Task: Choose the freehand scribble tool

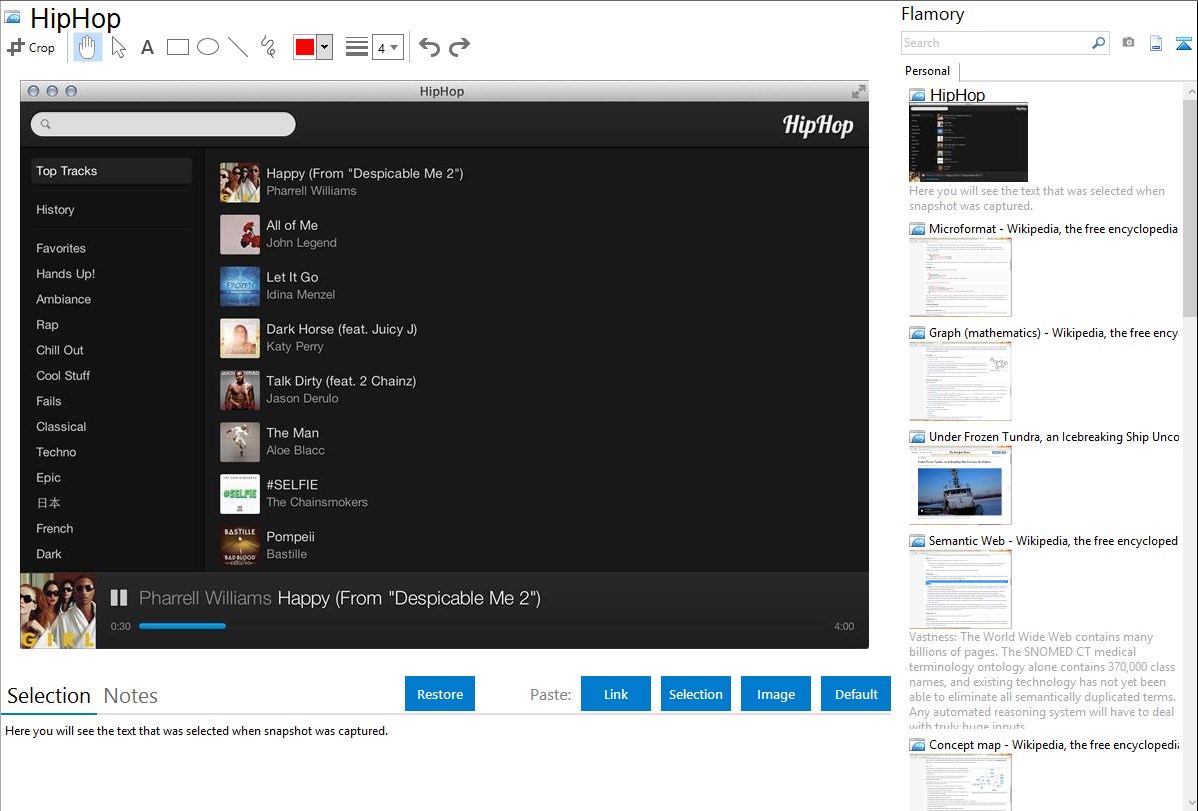Action: (x=268, y=47)
